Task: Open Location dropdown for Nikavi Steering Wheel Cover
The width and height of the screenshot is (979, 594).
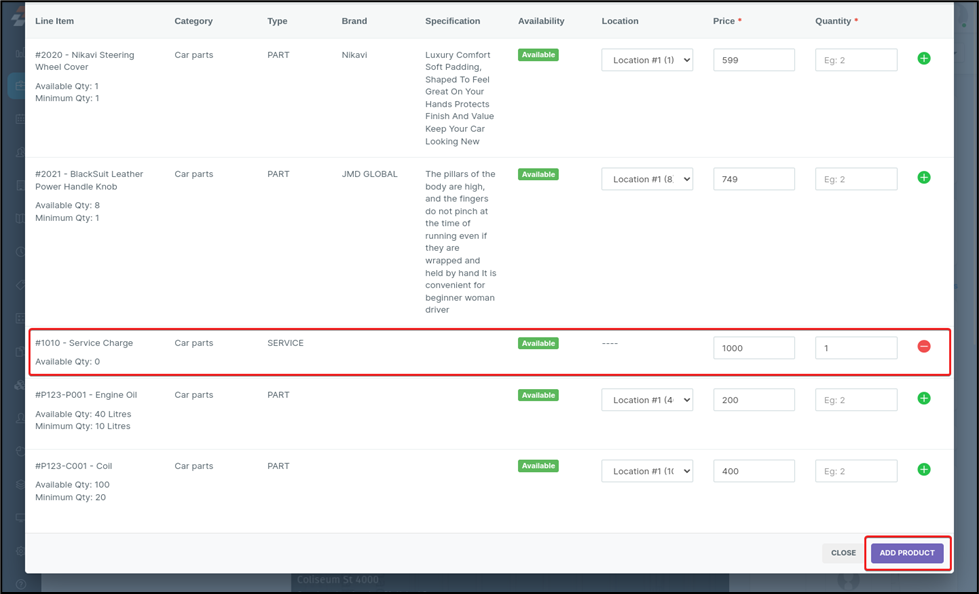Action: [x=647, y=60]
